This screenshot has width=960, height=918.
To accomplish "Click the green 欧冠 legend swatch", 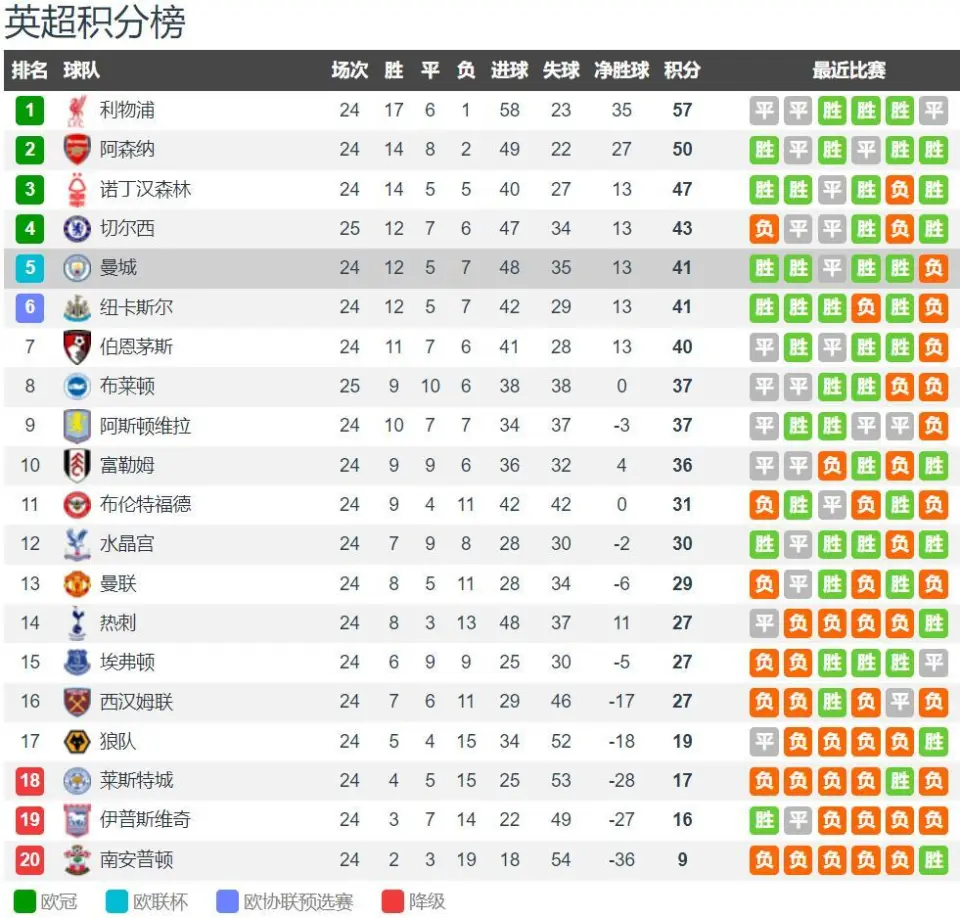I will (x=25, y=901).
